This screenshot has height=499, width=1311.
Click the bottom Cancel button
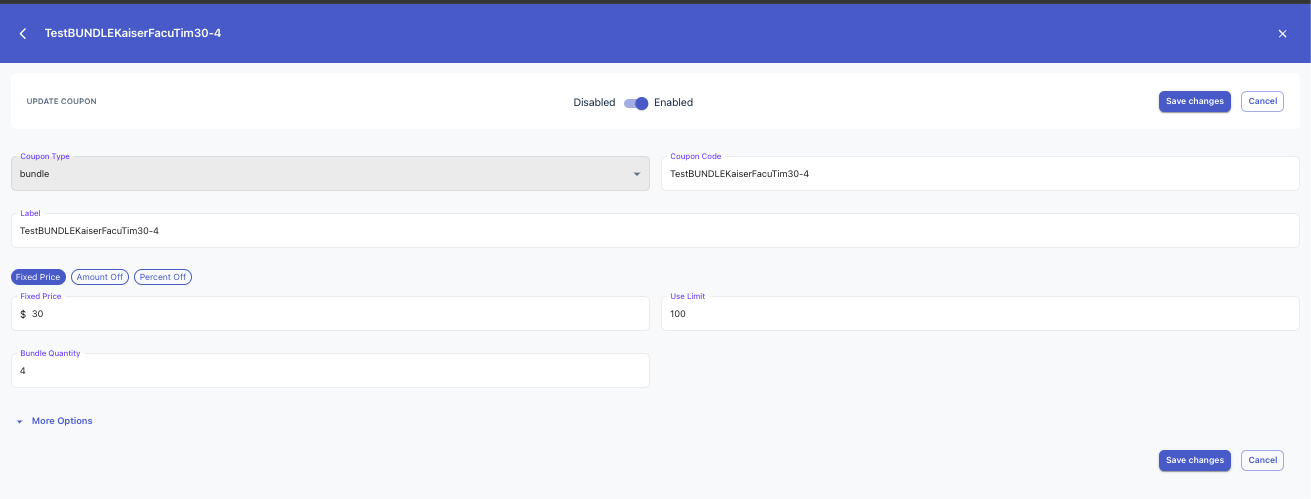1262,460
